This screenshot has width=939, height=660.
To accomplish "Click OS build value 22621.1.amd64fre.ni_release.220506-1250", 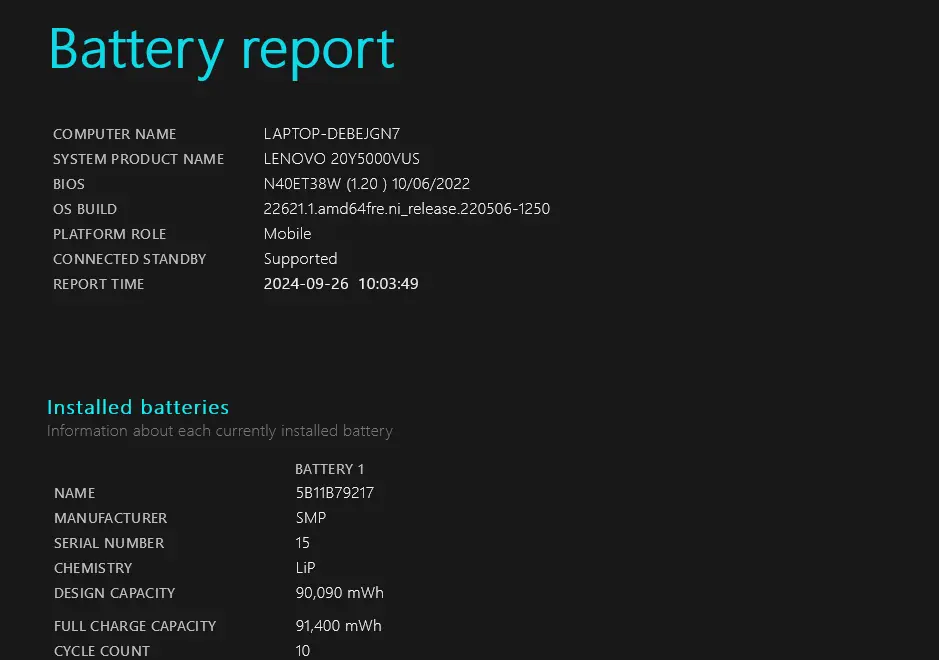I will coord(407,209).
